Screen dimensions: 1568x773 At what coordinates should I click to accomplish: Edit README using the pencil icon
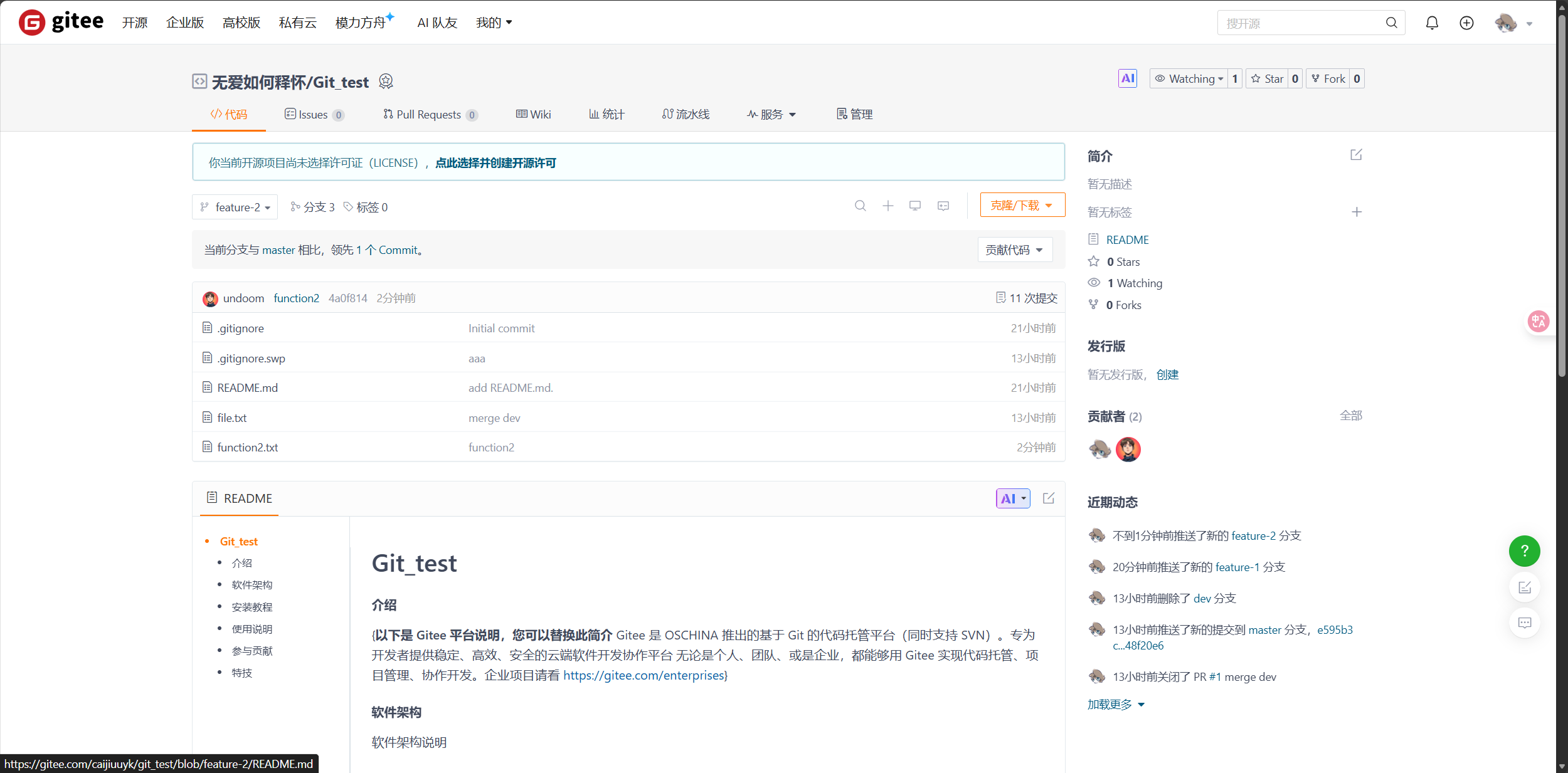point(1049,498)
